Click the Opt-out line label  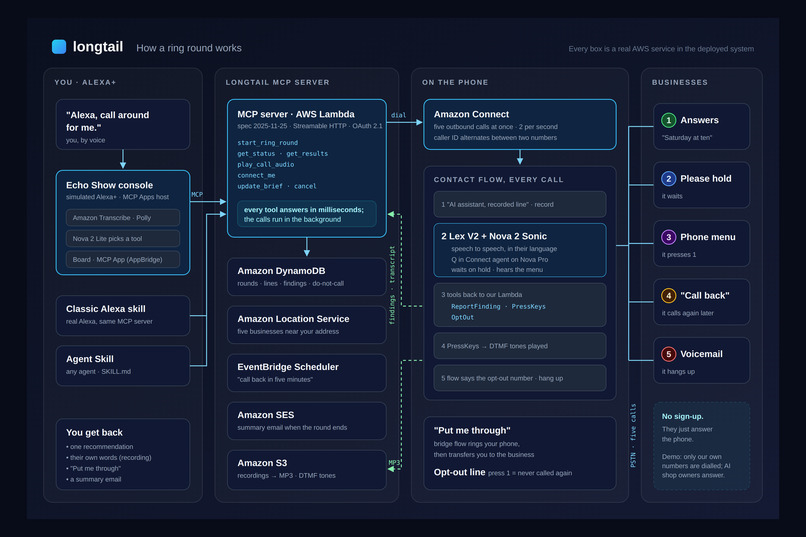tap(459, 472)
